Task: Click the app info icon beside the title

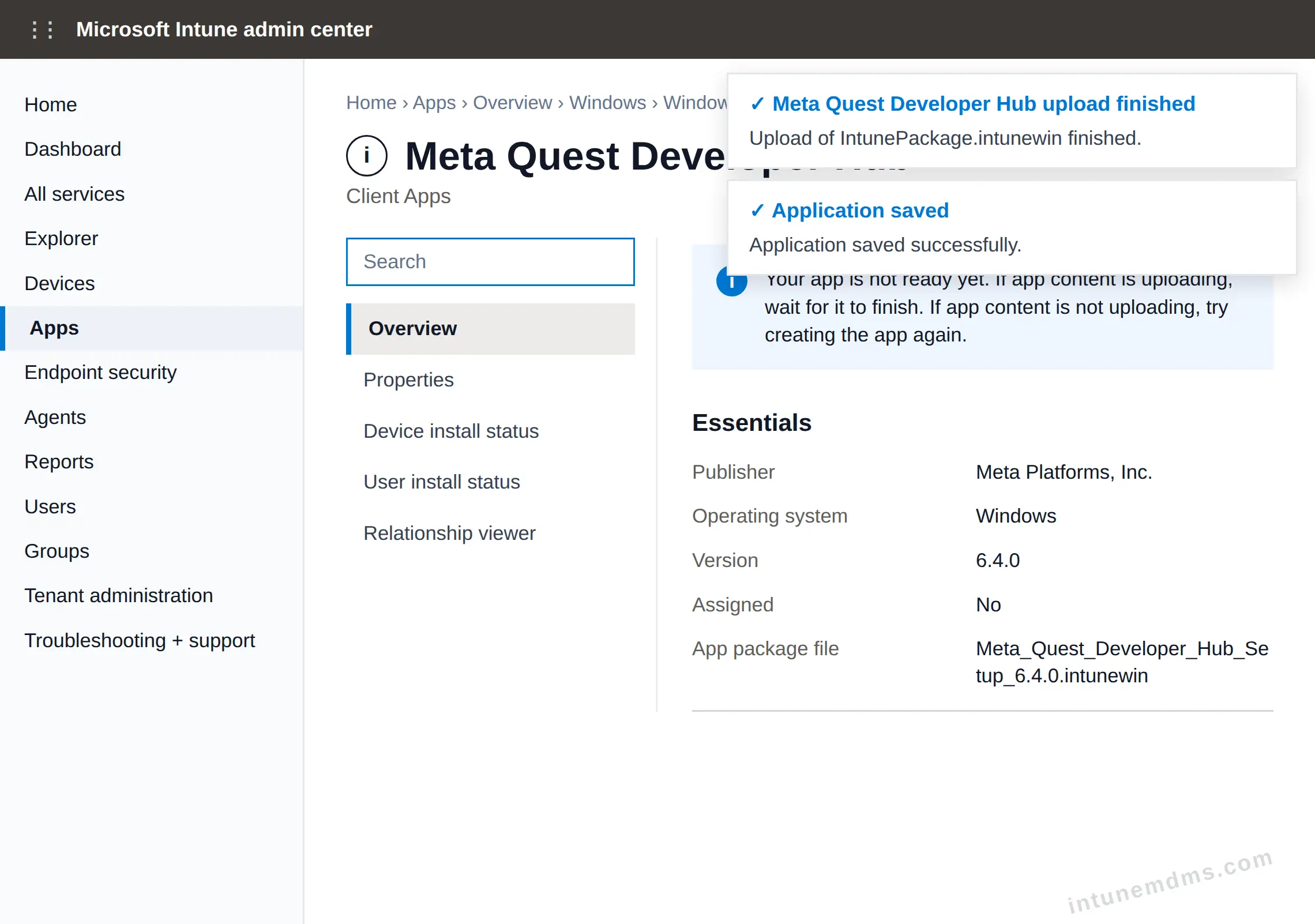Action: 367,156
